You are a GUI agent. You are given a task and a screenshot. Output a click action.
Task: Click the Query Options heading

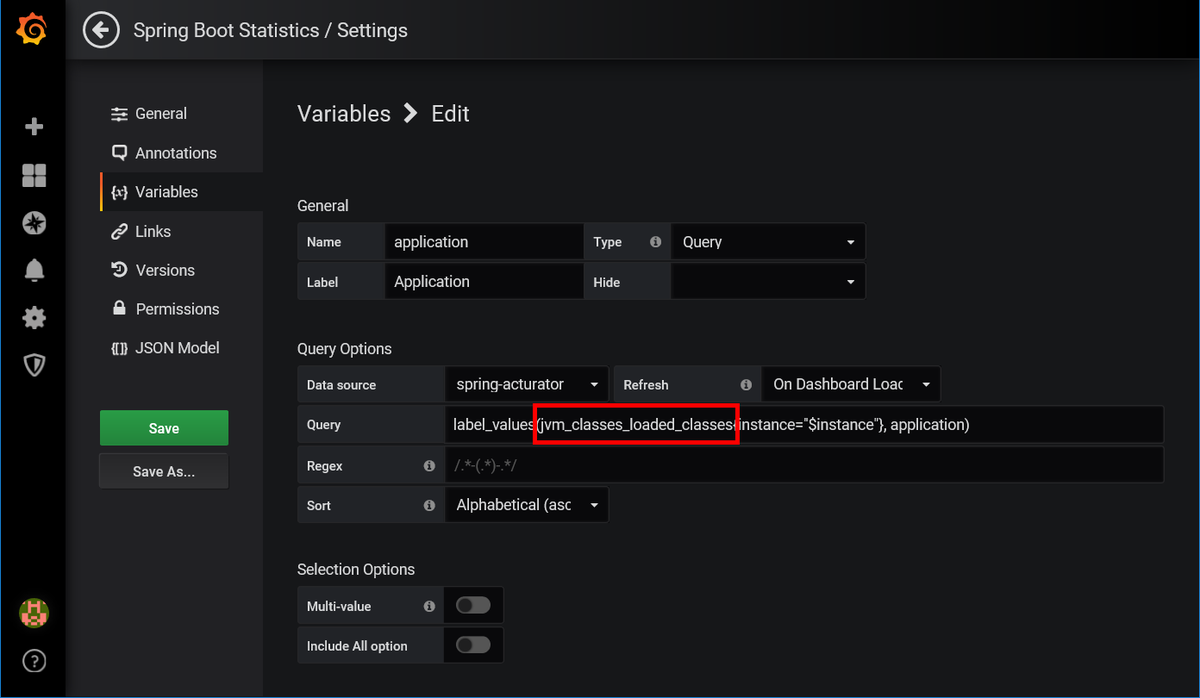click(x=344, y=349)
